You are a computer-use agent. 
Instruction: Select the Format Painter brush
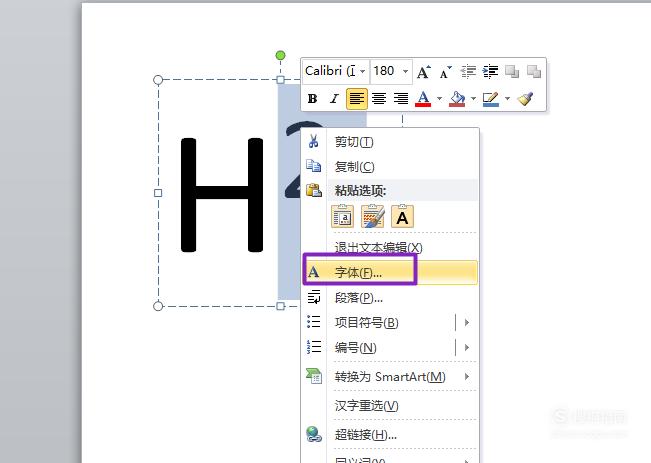[x=526, y=99]
